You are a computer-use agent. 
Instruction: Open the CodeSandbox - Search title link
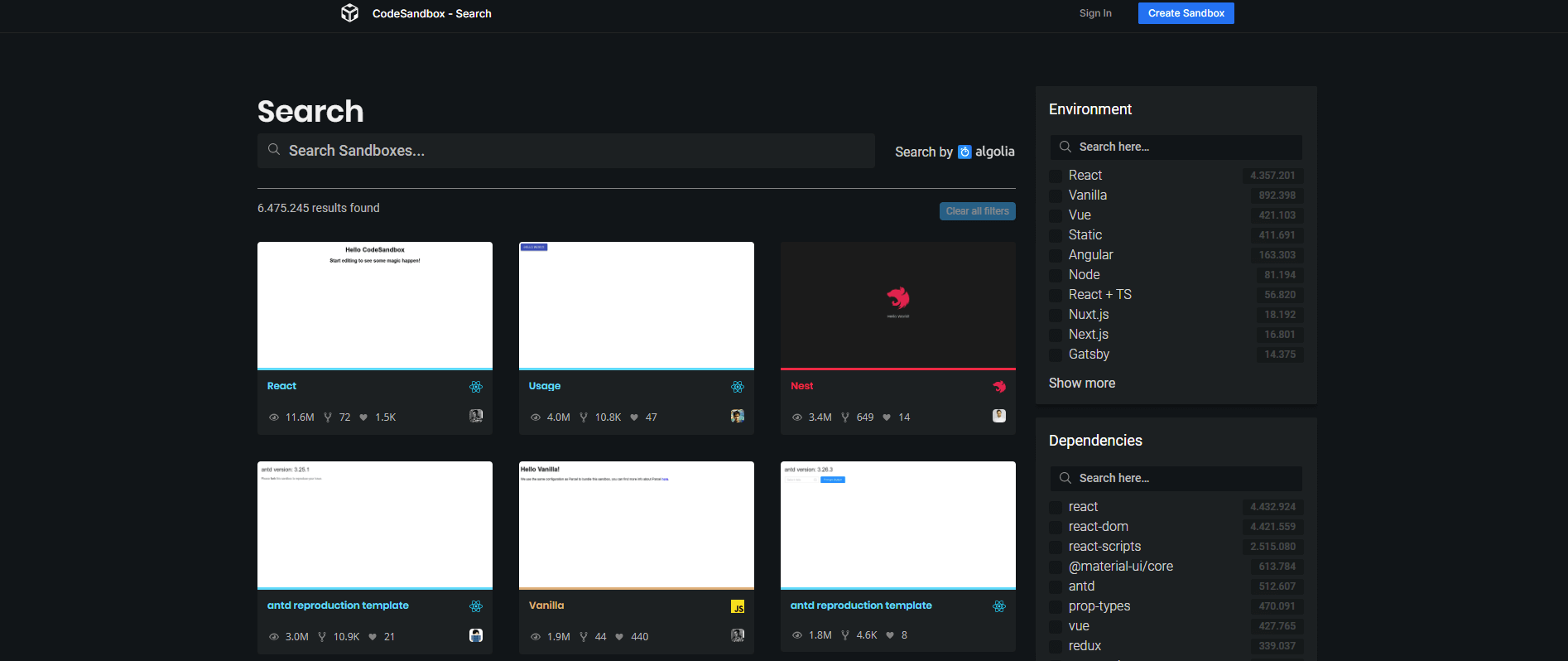pyautogui.click(x=431, y=13)
